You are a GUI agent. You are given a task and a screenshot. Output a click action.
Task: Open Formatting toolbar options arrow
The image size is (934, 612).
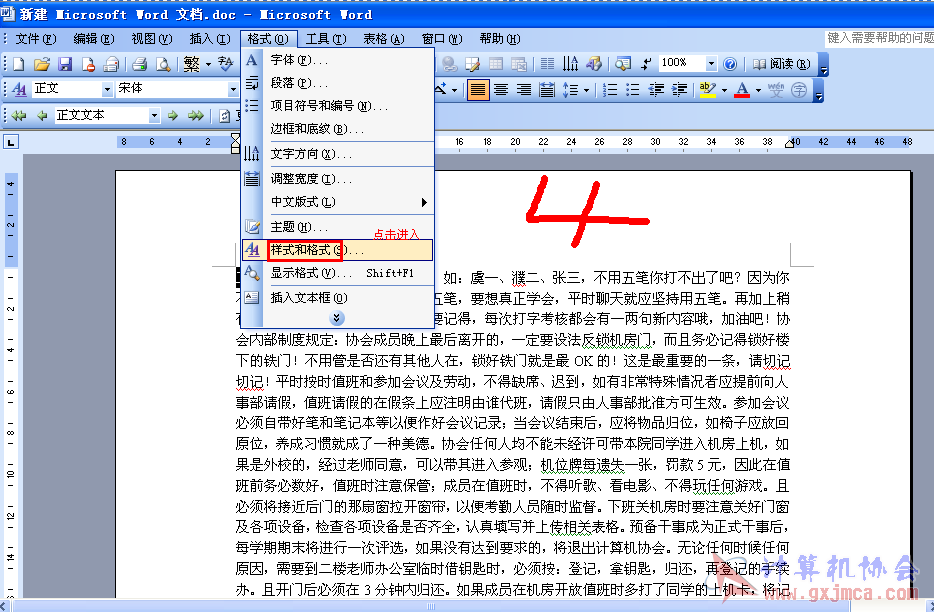(x=819, y=91)
